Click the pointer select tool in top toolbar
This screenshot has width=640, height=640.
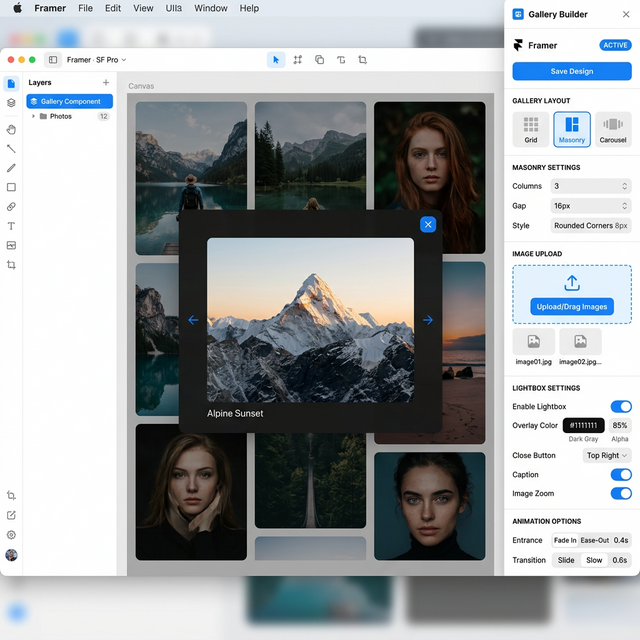point(276,60)
